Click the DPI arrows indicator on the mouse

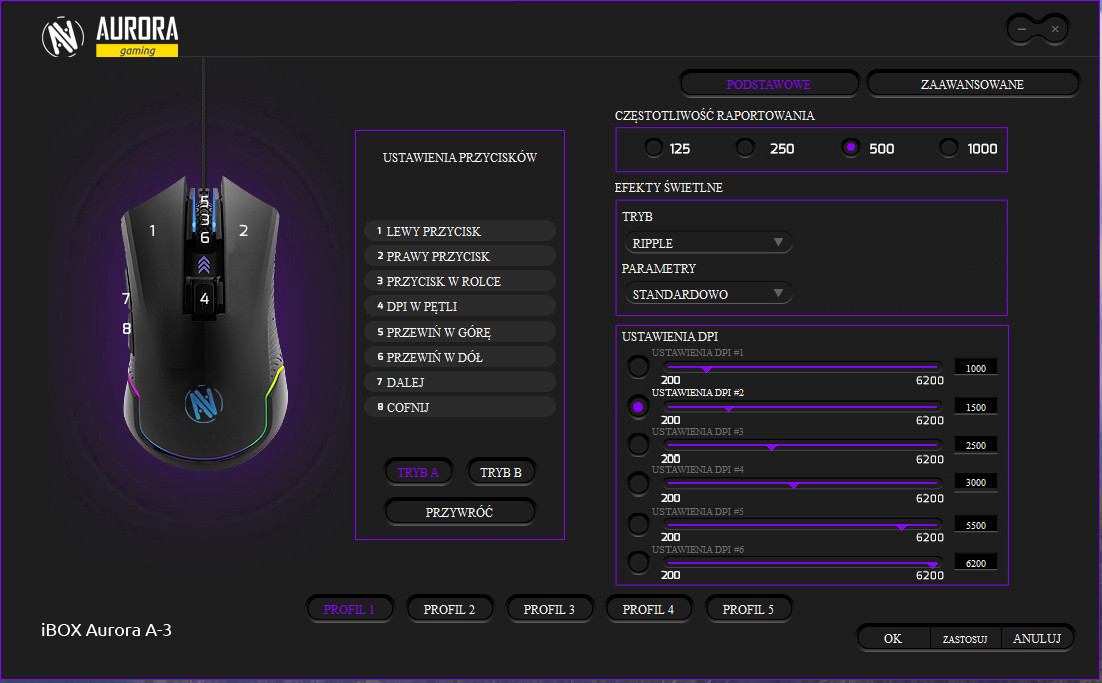point(204,264)
